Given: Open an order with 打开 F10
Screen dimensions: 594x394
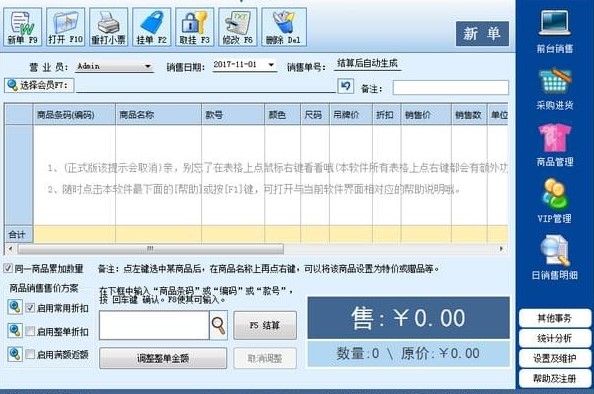Looking at the screenshot, I should (x=66, y=27).
